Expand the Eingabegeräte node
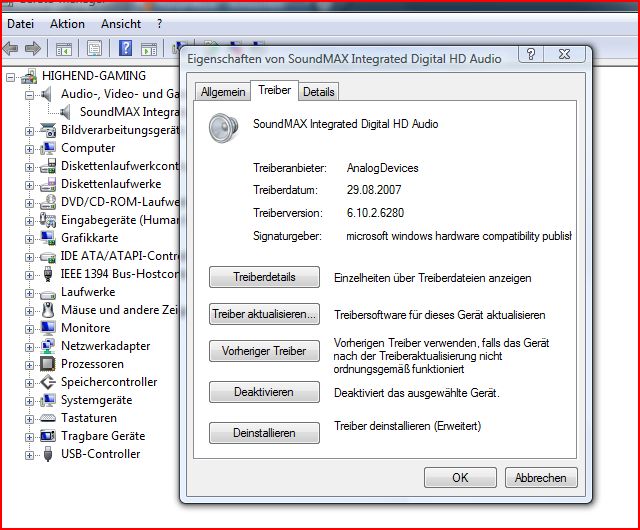 [29, 221]
